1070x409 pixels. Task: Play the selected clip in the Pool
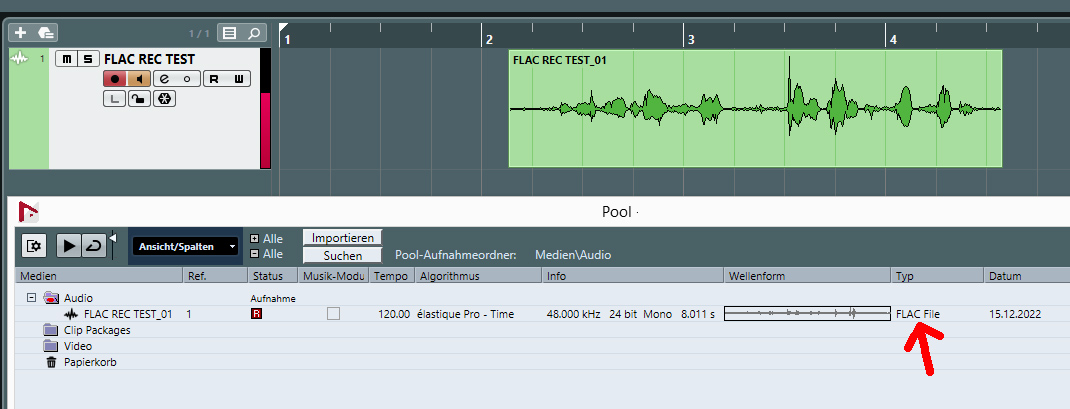point(69,245)
